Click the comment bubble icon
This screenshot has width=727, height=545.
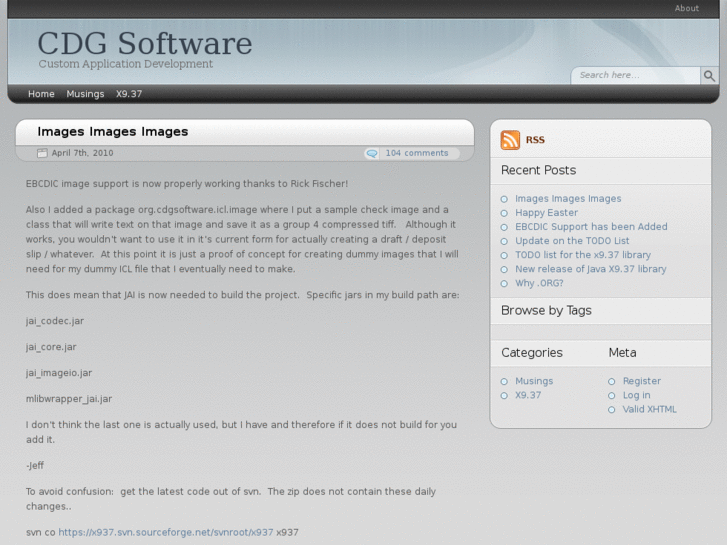click(371, 153)
